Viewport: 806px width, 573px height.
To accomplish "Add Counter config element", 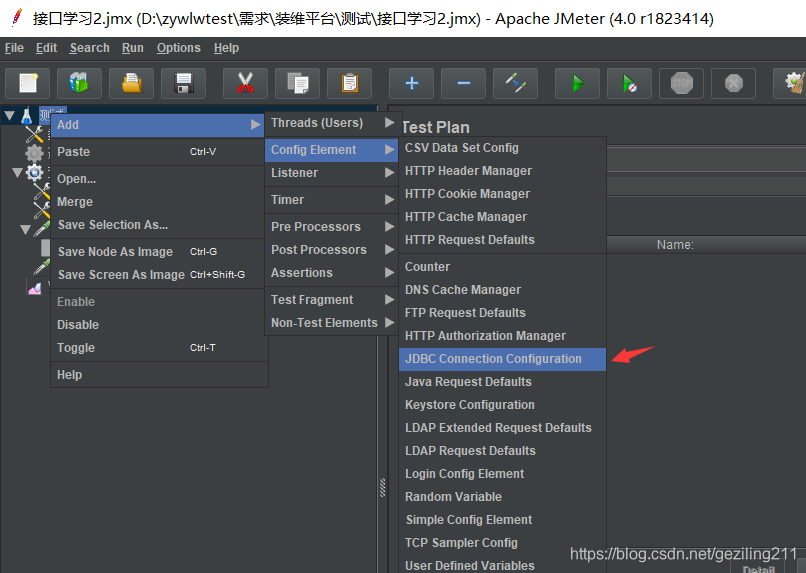I will (503, 267).
